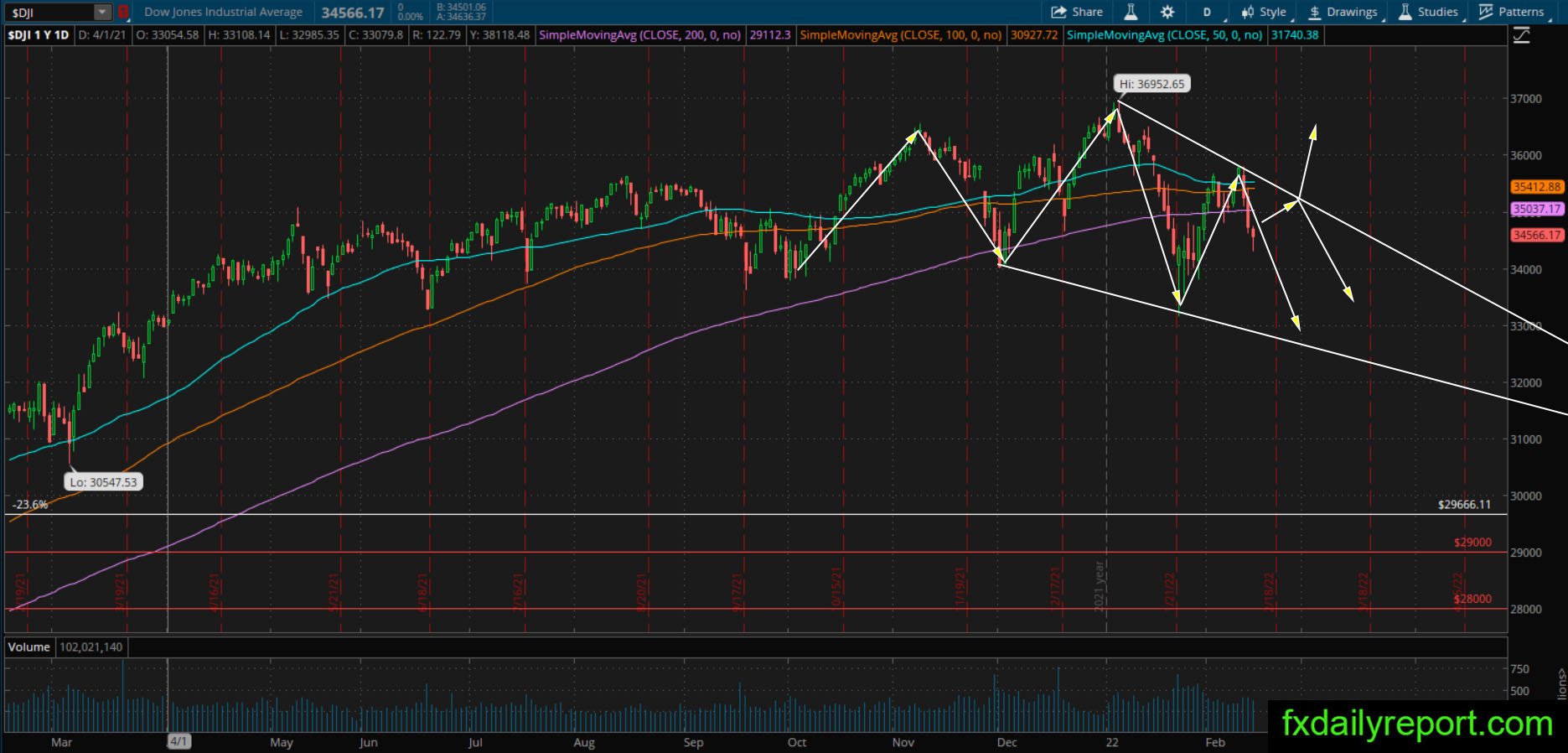Click the $DJI symbol input field
The width and height of the screenshot is (1568, 753).
[x=49, y=13]
